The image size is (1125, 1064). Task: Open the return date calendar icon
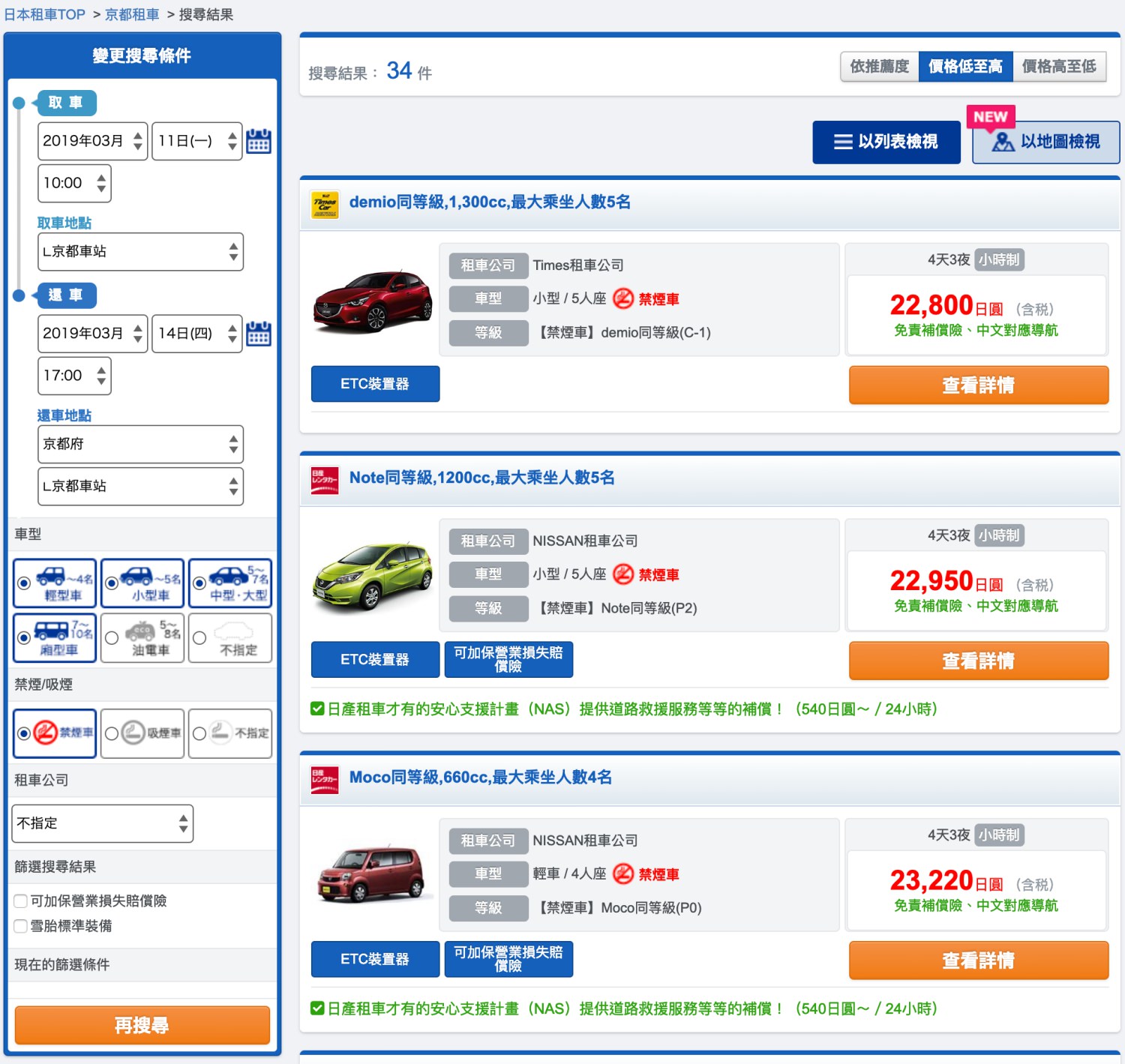tap(259, 334)
